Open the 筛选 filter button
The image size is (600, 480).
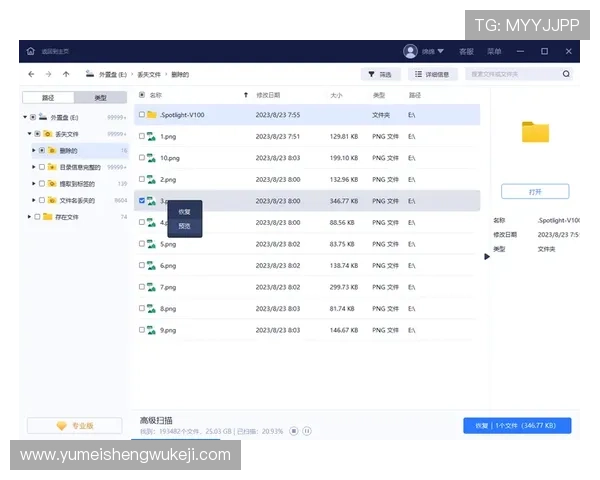point(380,74)
